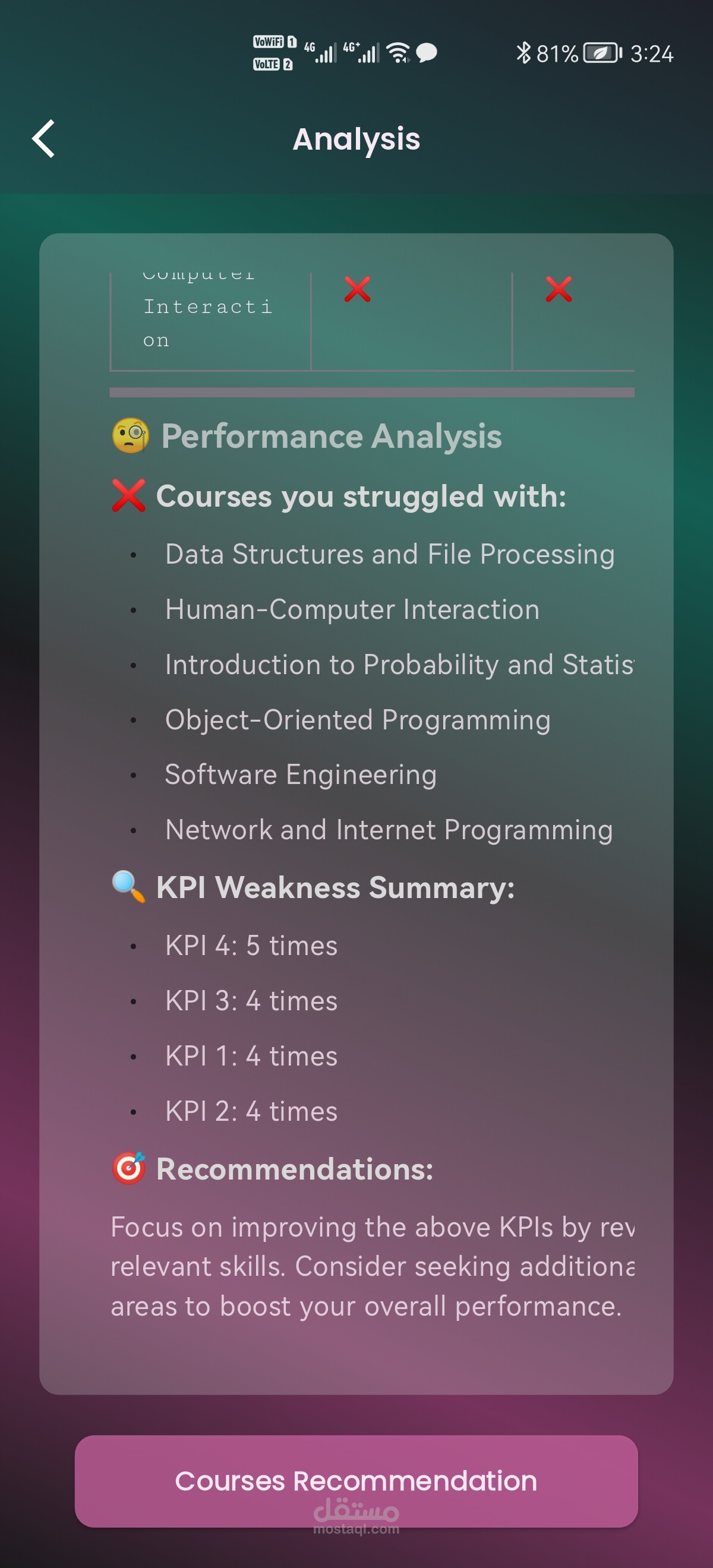Tap the Bluetooth status bar icon

pyautogui.click(x=523, y=53)
